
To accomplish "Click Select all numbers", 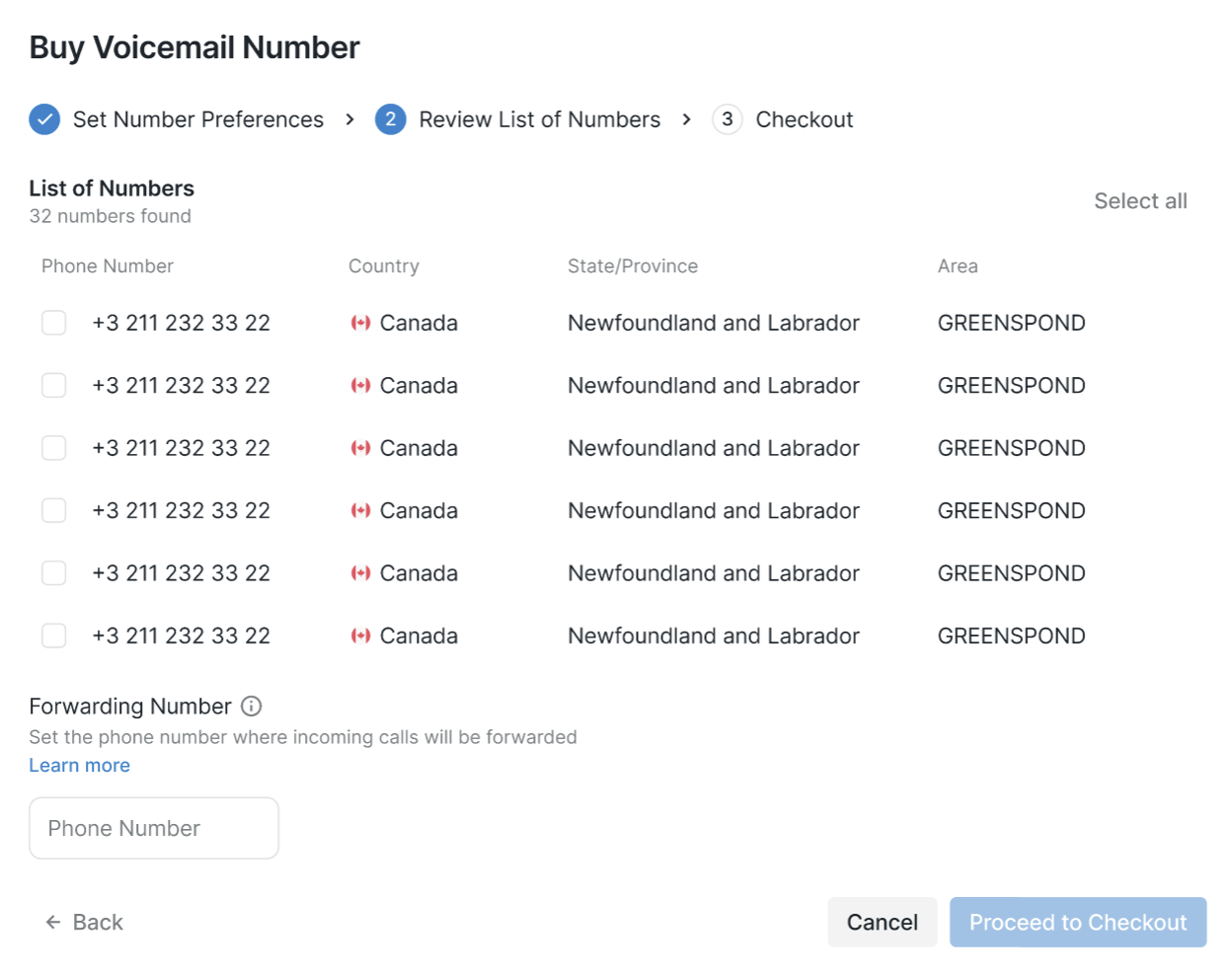I will tap(1140, 201).
